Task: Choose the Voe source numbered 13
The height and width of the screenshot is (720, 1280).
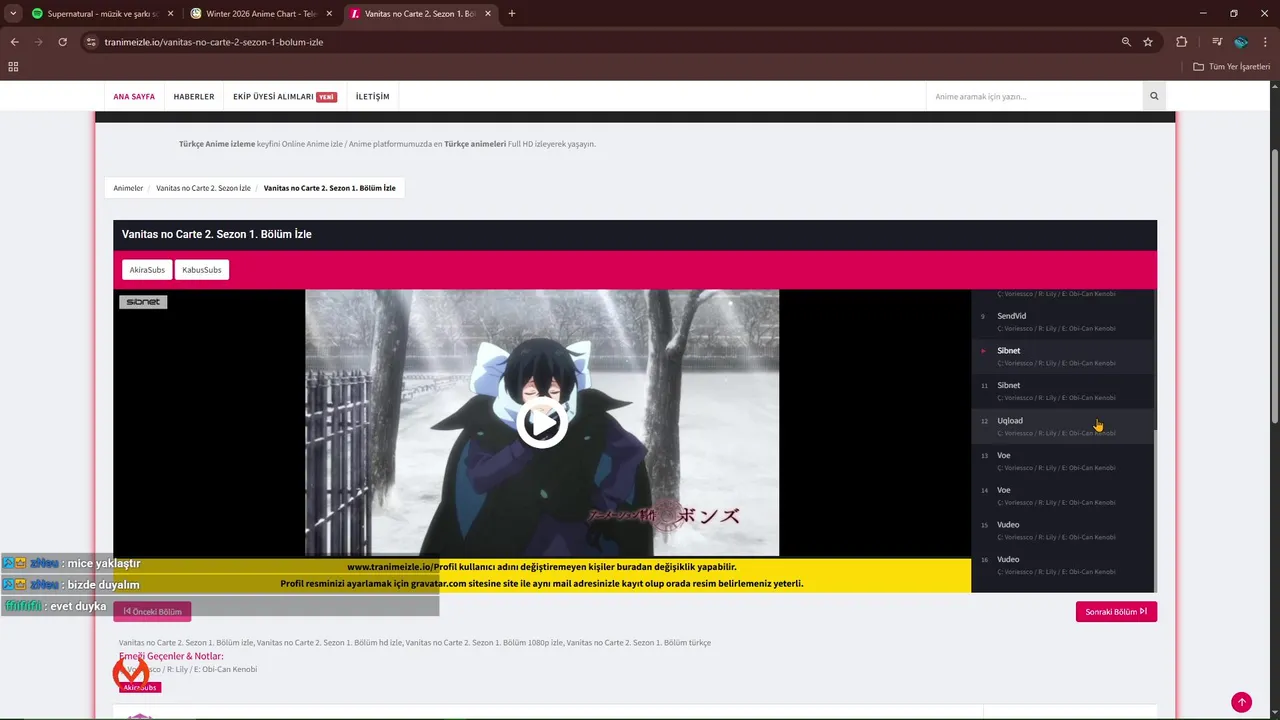Action: [1063, 461]
